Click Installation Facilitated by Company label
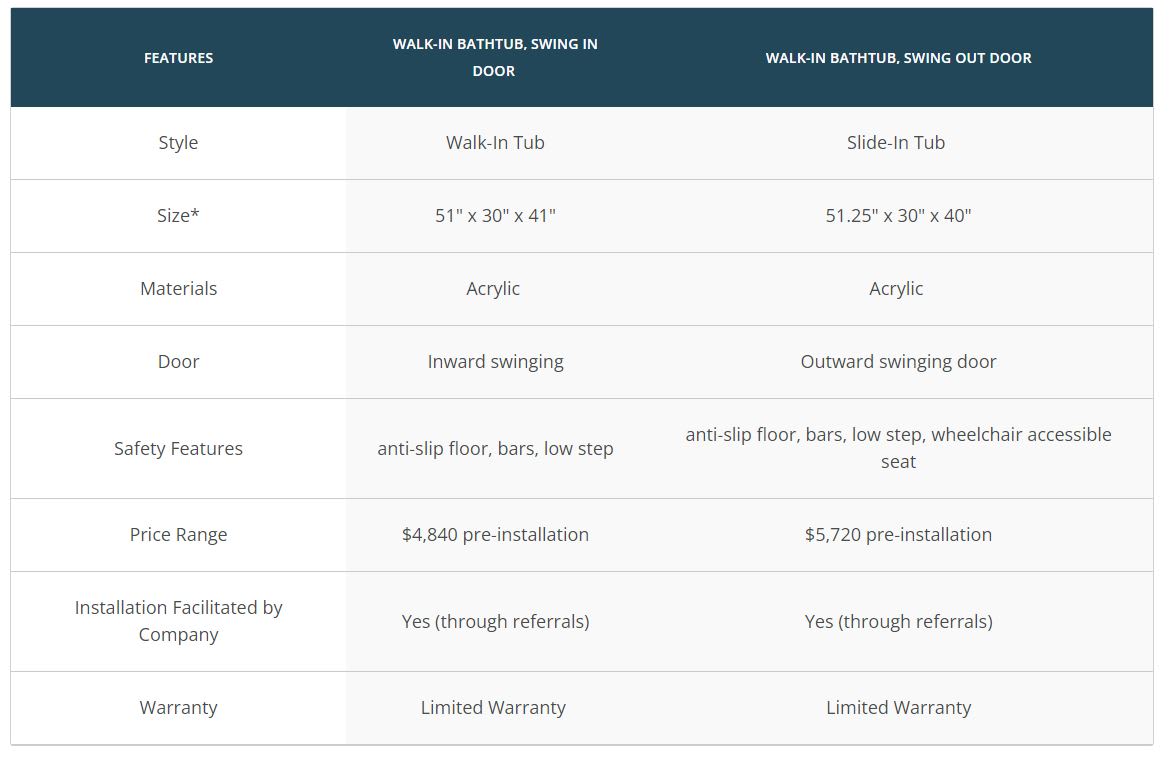This screenshot has height=761, width=1169. pyautogui.click(x=178, y=621)
